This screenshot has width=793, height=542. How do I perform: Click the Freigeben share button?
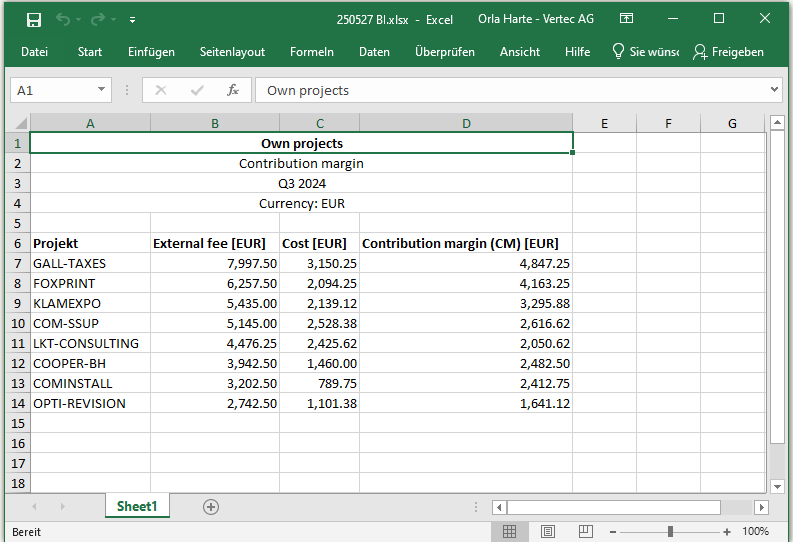point(727,52)
